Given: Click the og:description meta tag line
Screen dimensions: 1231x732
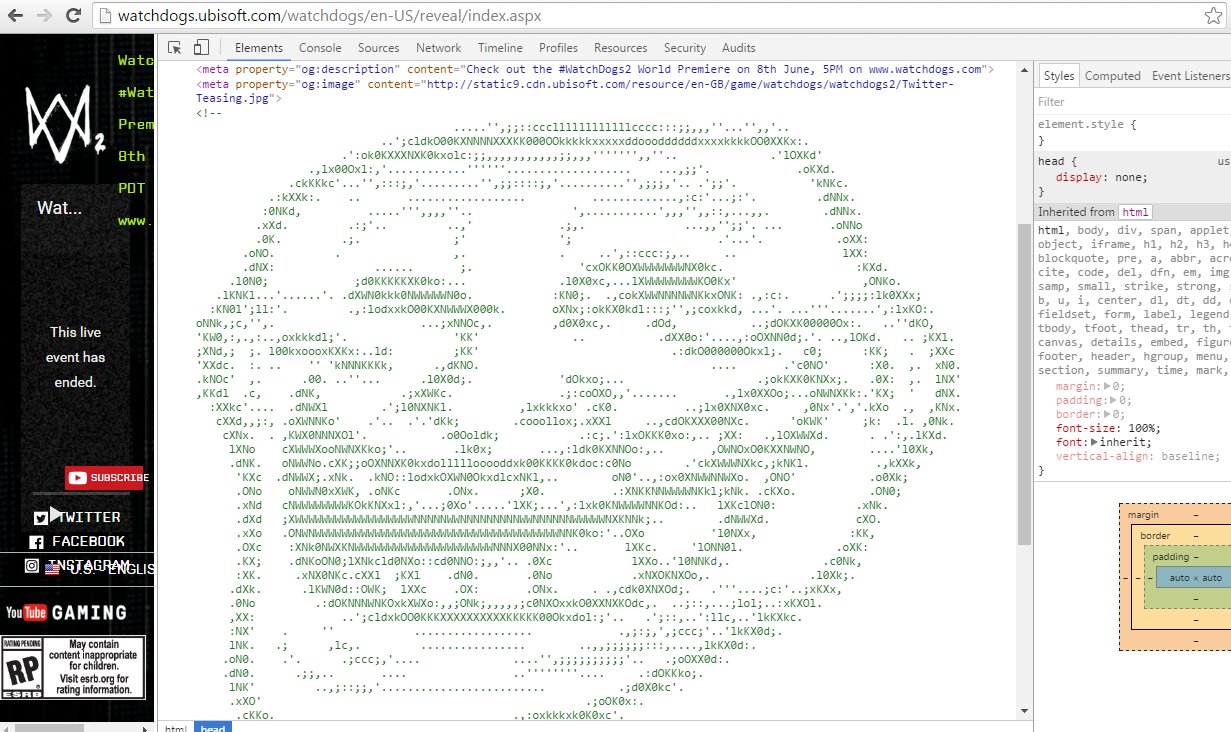Looking at the screenshot, I should (594, 69).
